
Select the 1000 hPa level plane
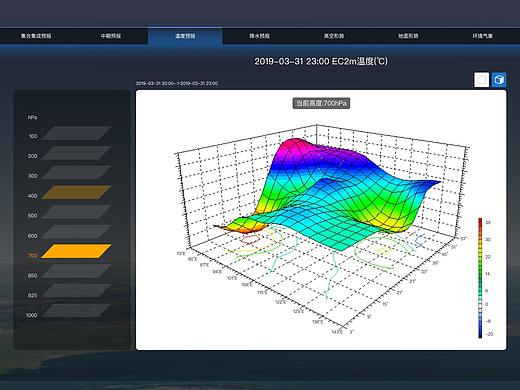(x=76, y=311)
